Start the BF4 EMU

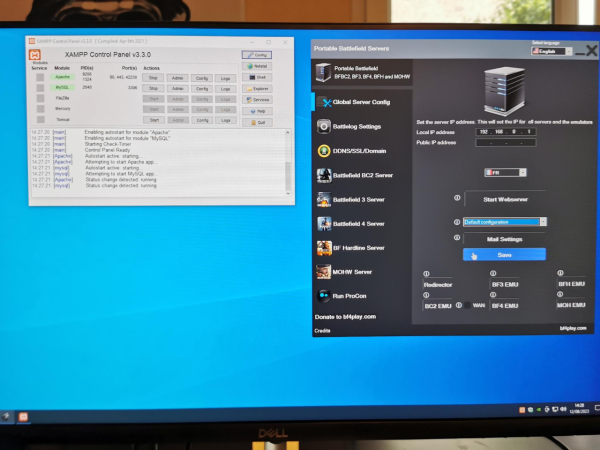[x=505, y=306]
